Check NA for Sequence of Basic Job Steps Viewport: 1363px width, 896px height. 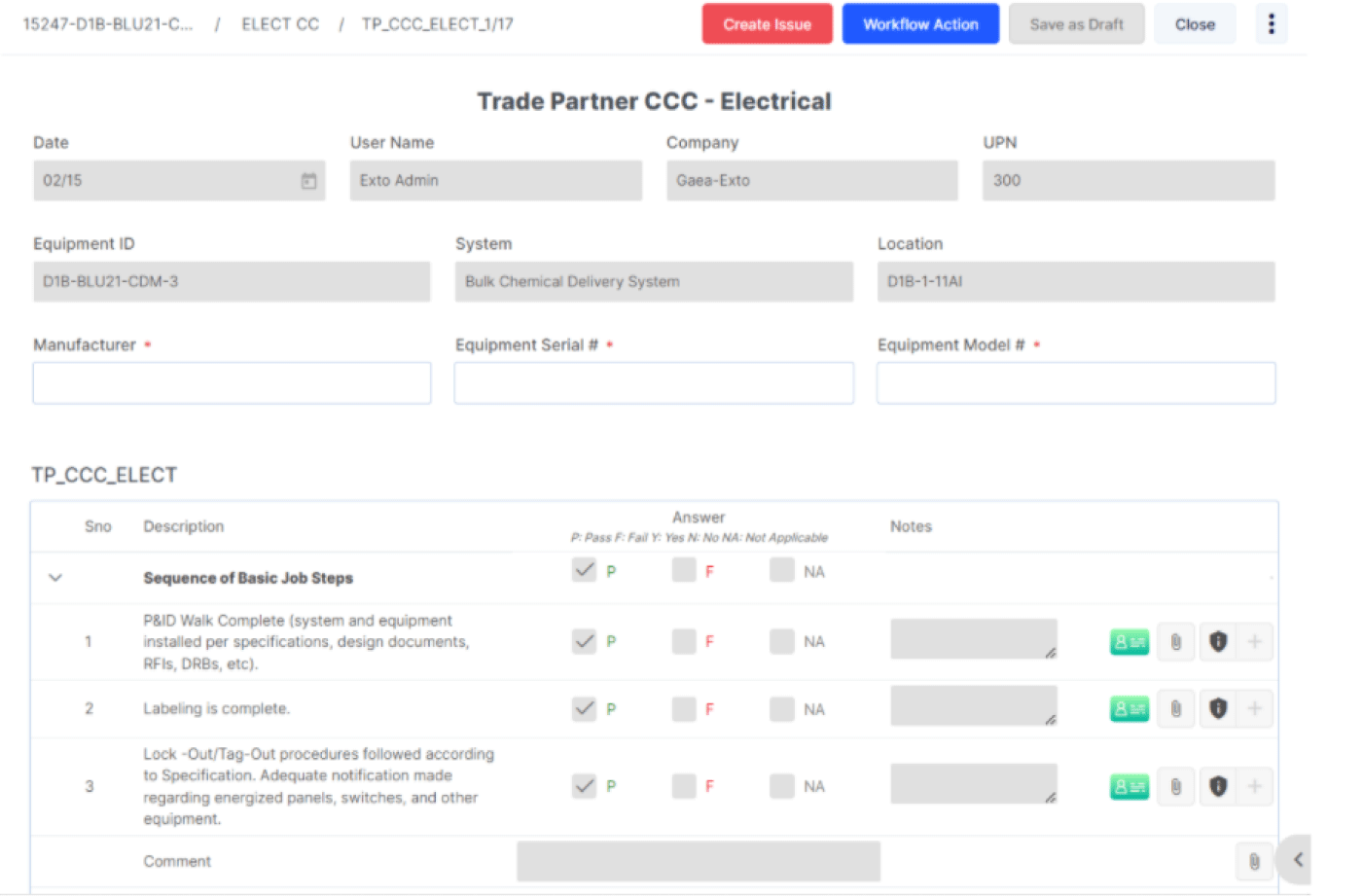coord(782,570)
